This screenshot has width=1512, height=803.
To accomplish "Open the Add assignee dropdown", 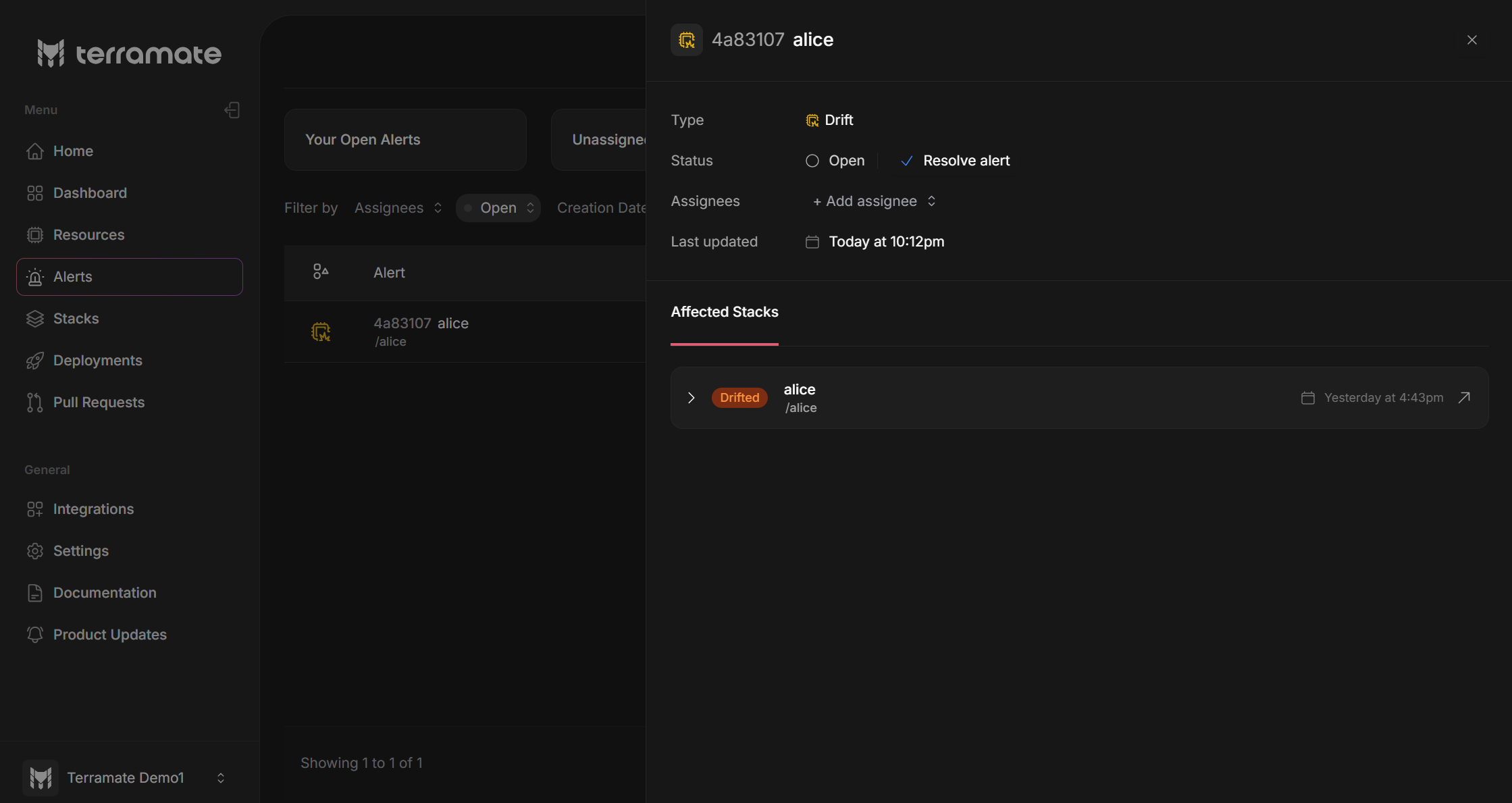I will [x=874, y=201].
